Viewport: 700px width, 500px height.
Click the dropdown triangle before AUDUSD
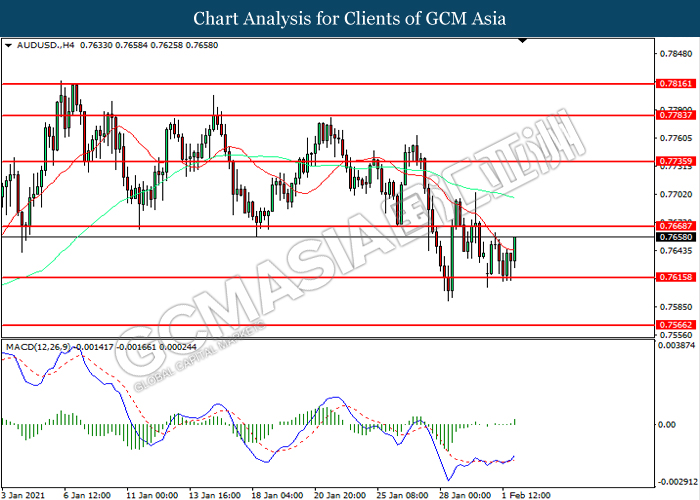(x=8, y=45)
